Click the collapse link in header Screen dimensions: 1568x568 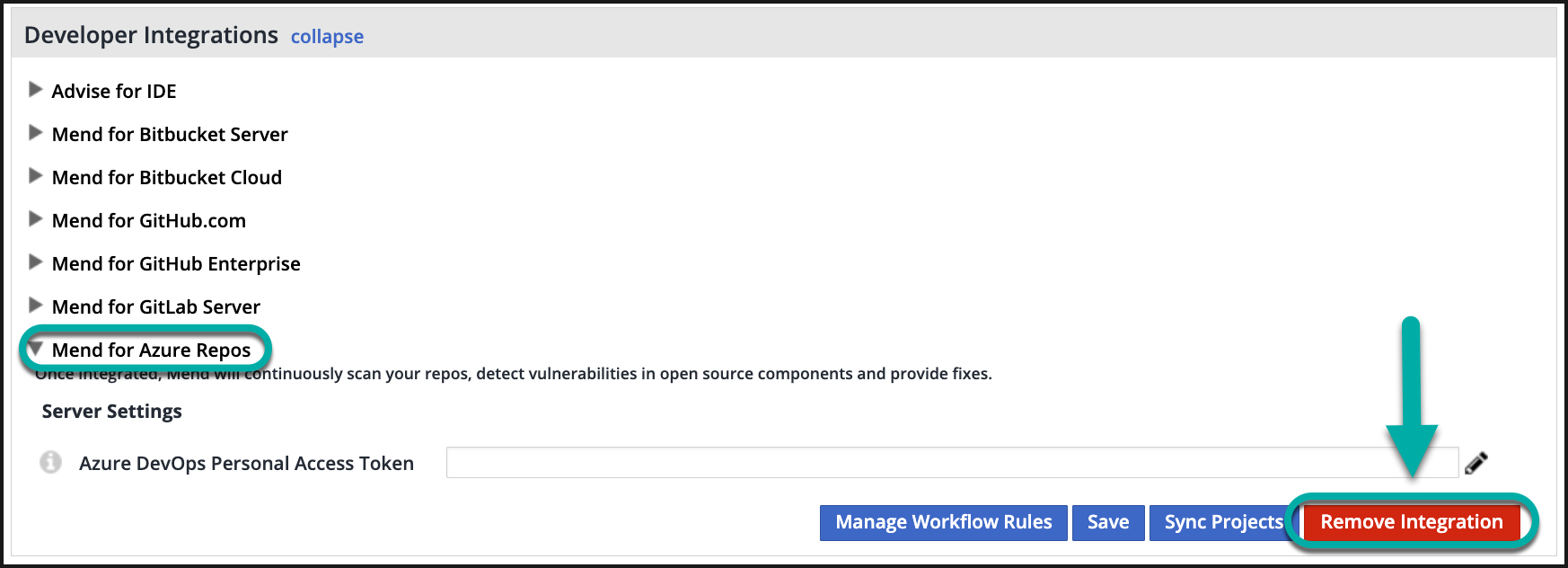coord(327,37)
